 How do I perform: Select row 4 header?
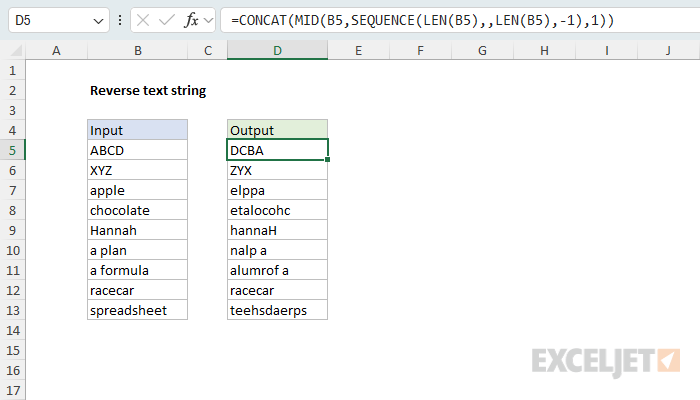coord(12,130)
